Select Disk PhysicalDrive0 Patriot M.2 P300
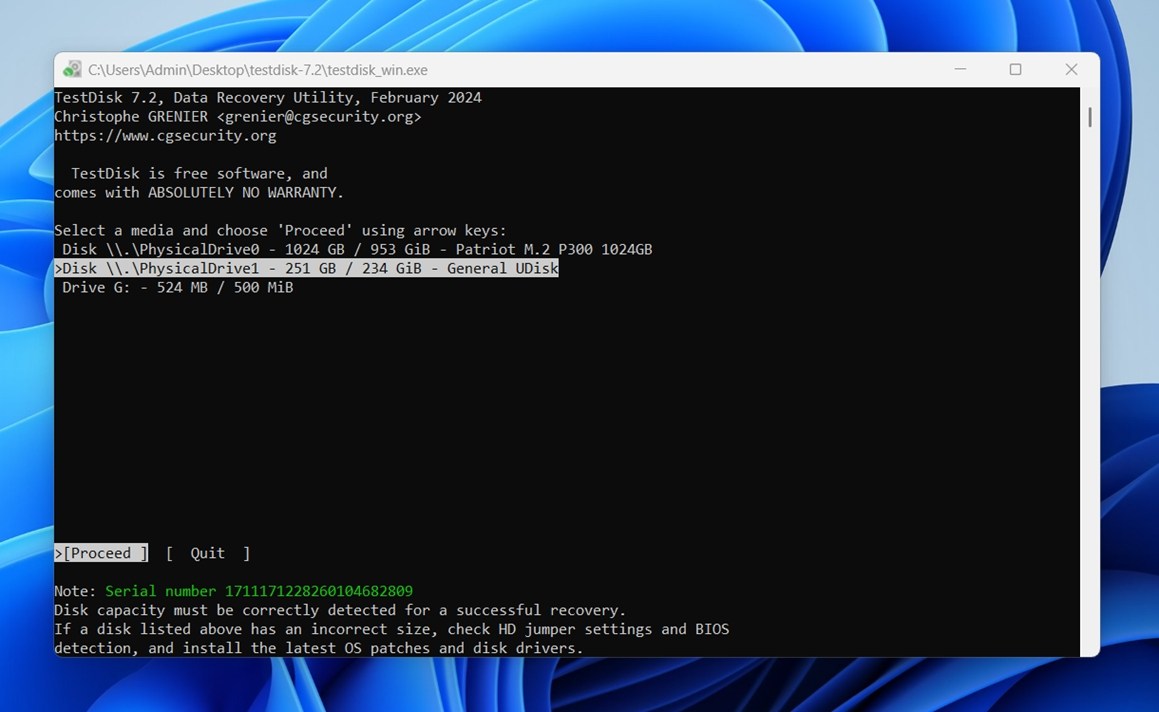 356,249
